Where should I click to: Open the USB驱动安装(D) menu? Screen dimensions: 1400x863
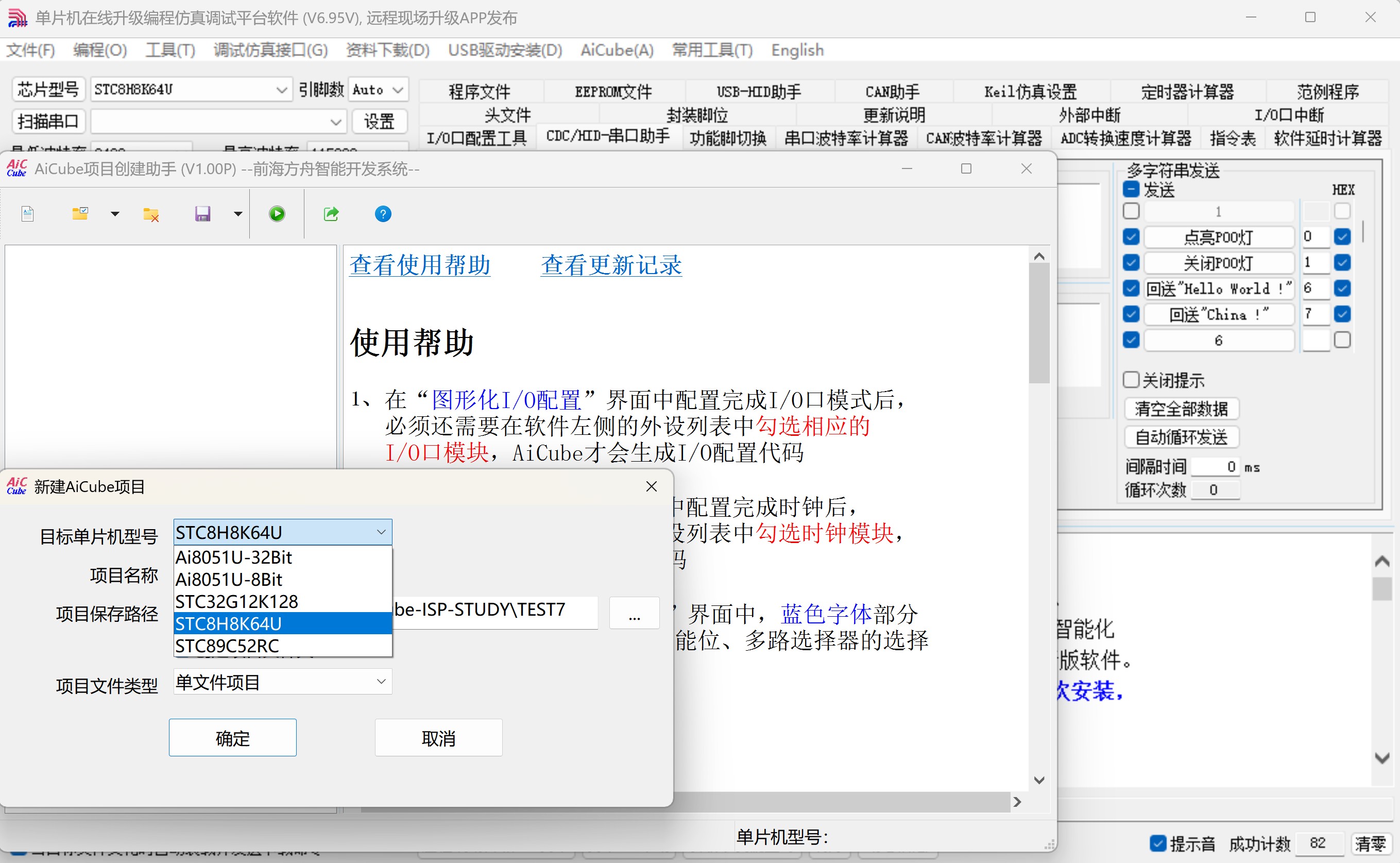pos(505,50)
